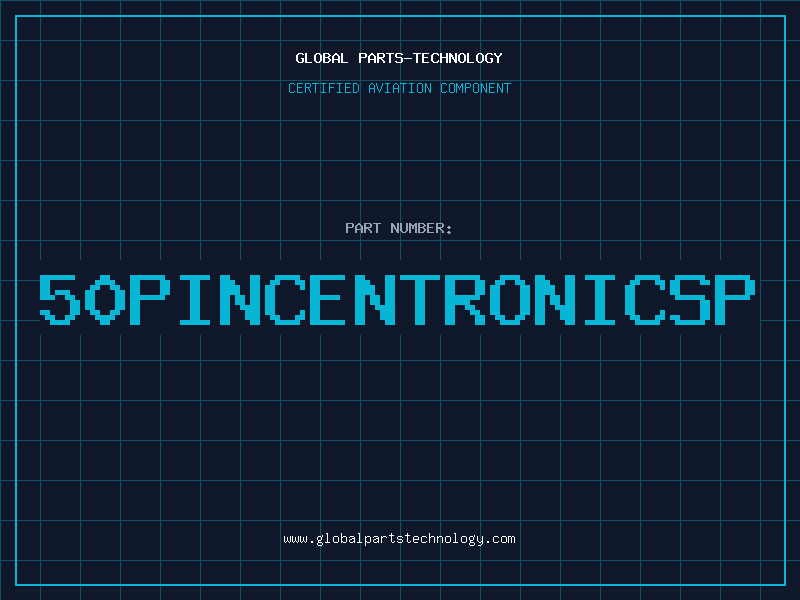The width and height of the screenshot is (800, 600).
Task: Select the part number 50PINCENTRONICSP
Action: pyautogui.click(x=397, y=299)
